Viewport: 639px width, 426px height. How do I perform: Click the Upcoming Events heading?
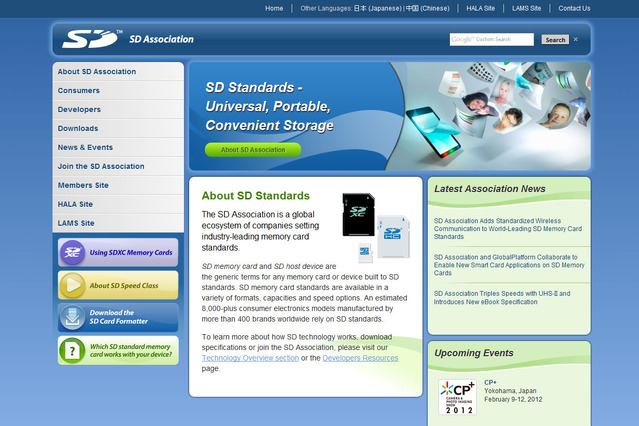[474, 353]
